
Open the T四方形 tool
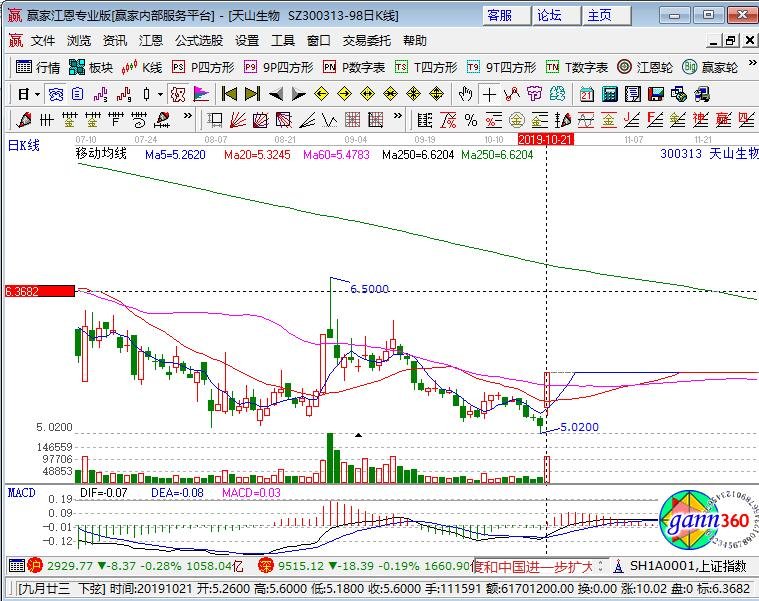(426, 67)
